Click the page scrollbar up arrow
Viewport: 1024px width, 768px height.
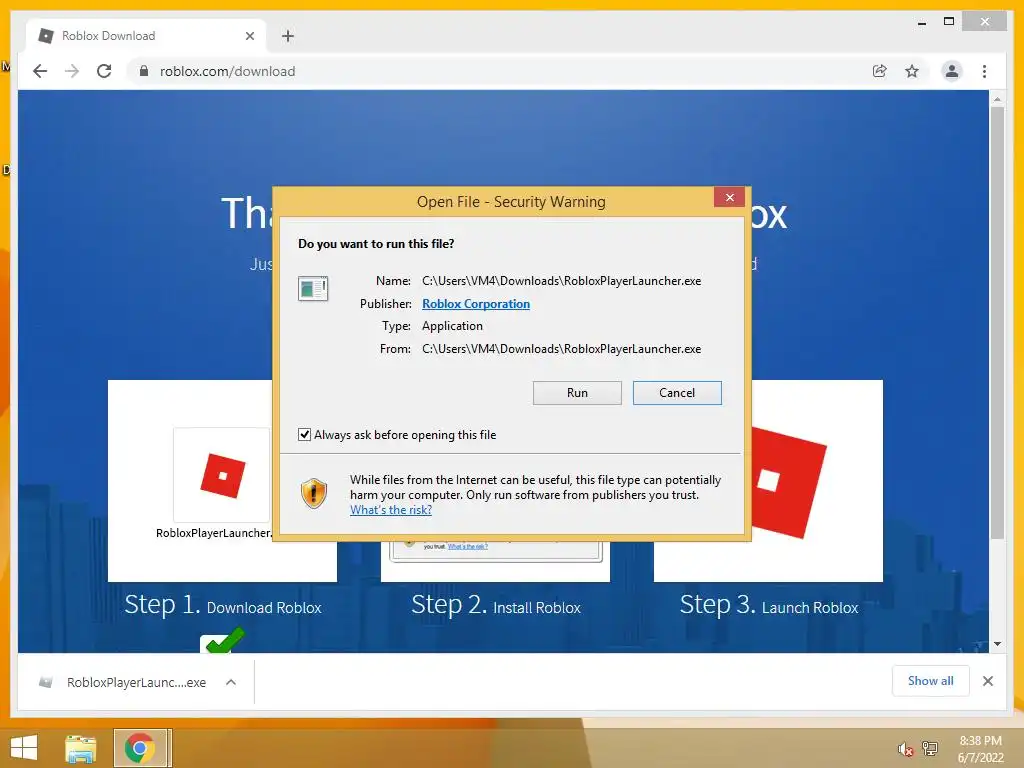[x=997, y=99]
